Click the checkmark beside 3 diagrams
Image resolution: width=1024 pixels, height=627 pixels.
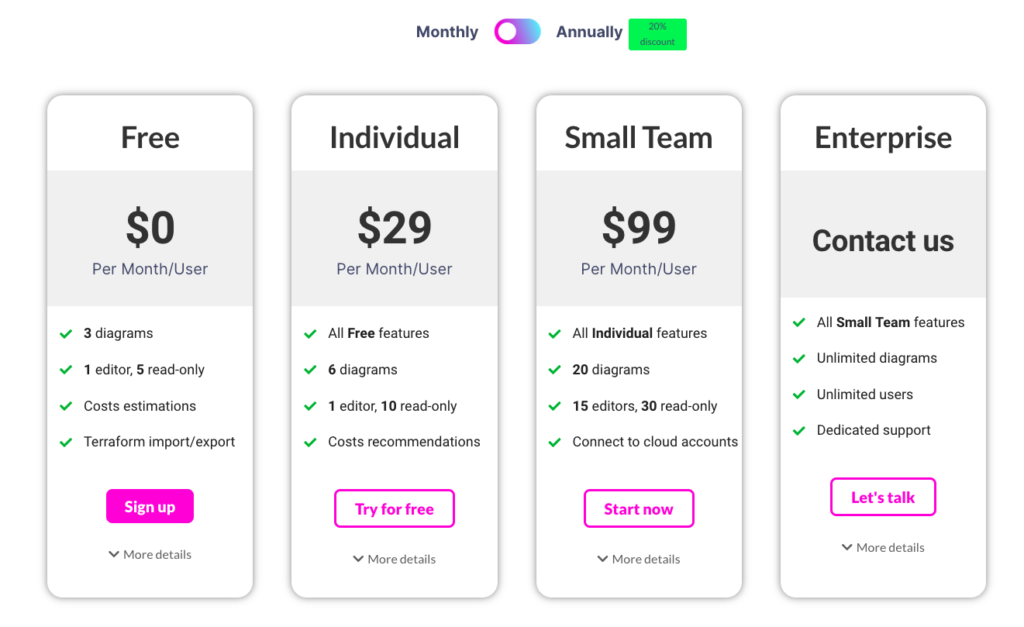(66, 334)
